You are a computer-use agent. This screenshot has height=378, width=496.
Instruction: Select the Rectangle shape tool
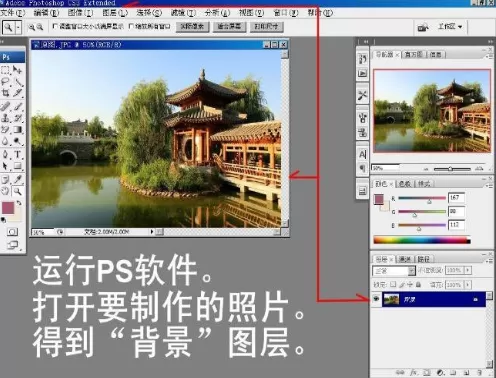pos(18,166)
